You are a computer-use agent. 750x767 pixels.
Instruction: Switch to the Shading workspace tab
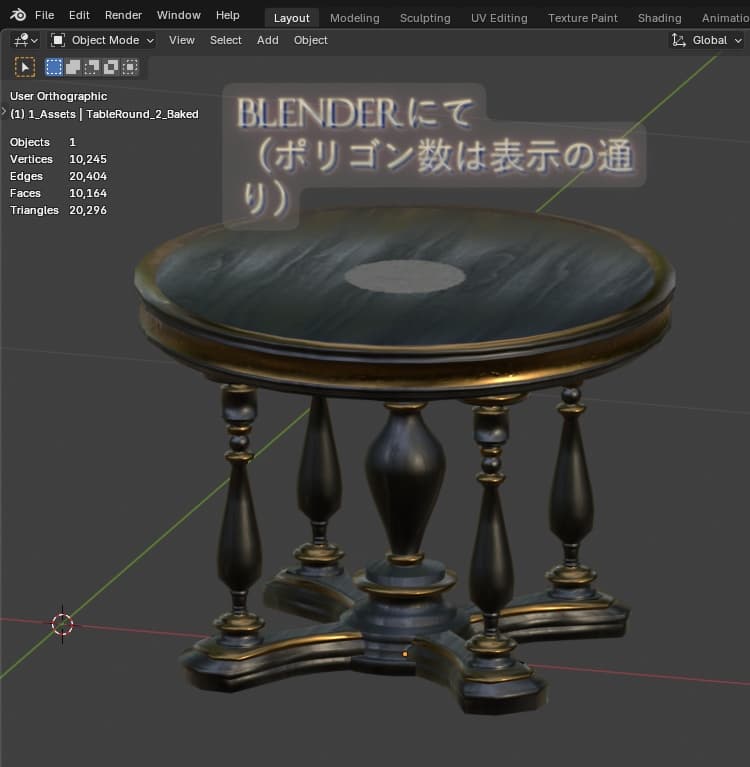(659, 18)
